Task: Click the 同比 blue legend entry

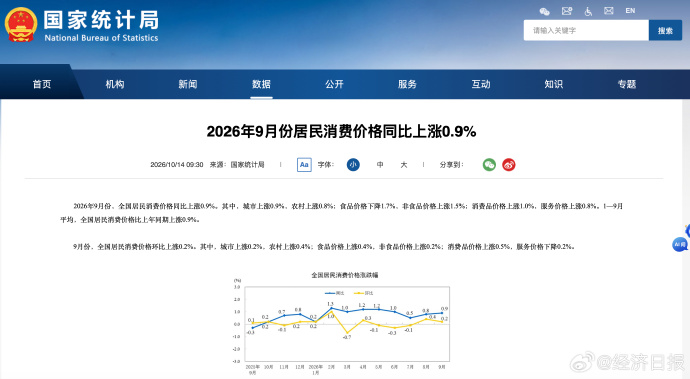Action: [335, 293]
